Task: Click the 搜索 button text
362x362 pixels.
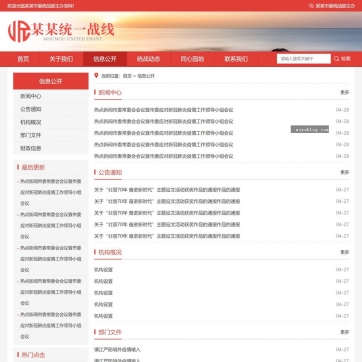Action: pyautogui.click(x=346, y=59)
